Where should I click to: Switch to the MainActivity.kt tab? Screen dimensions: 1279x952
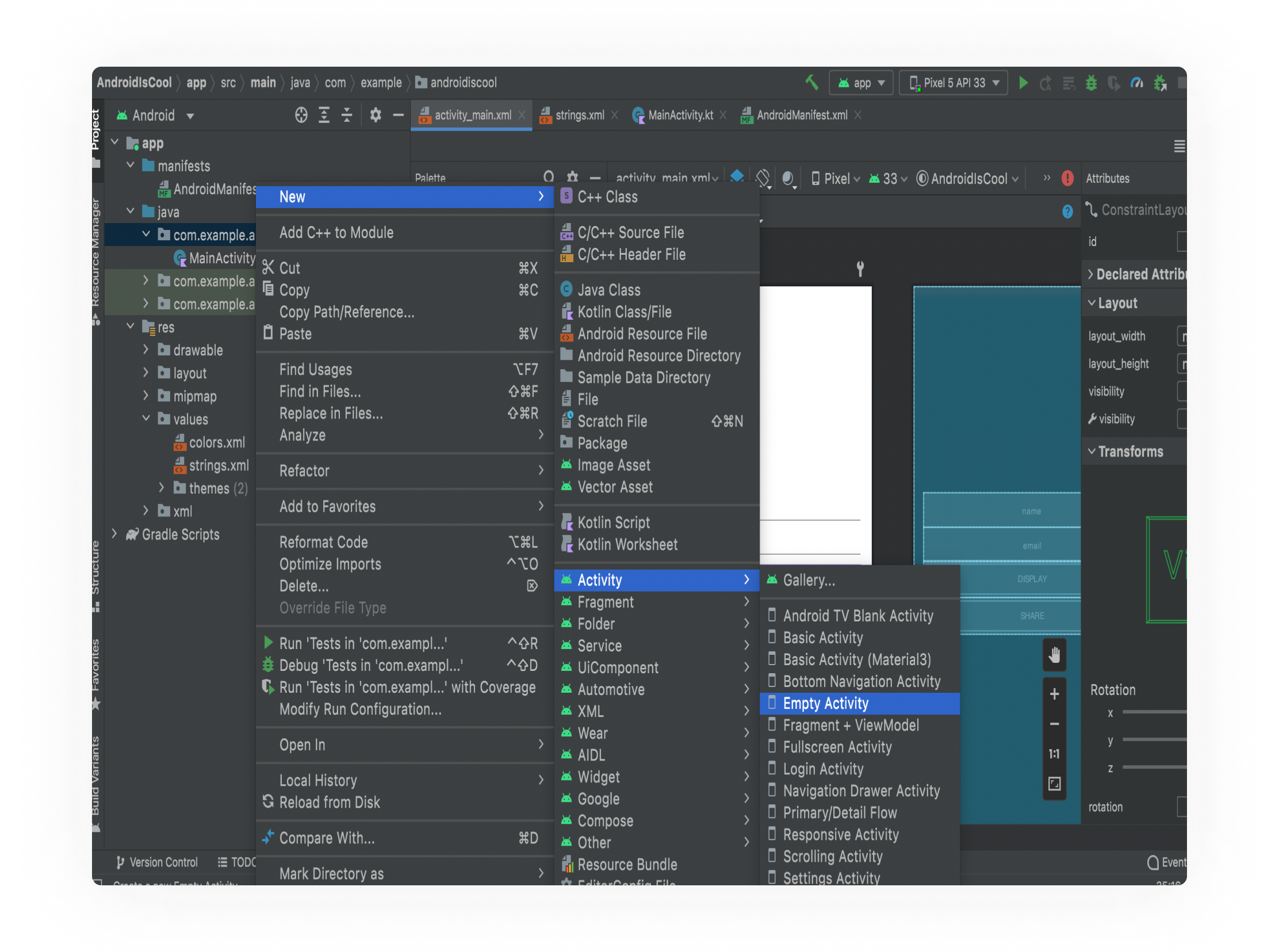[679, 115]
